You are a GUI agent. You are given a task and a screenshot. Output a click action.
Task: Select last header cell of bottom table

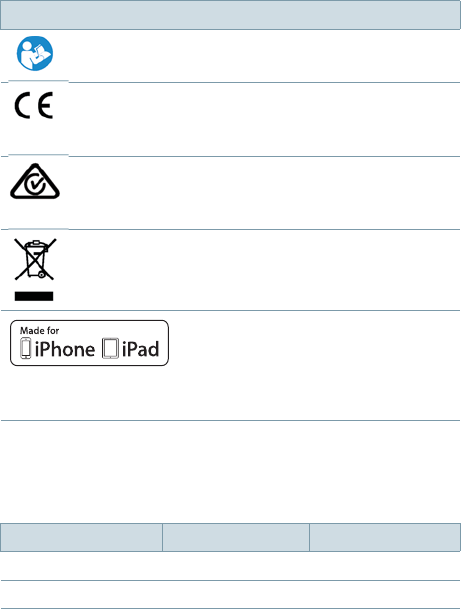pyautogui.click(x=385, y=537)
